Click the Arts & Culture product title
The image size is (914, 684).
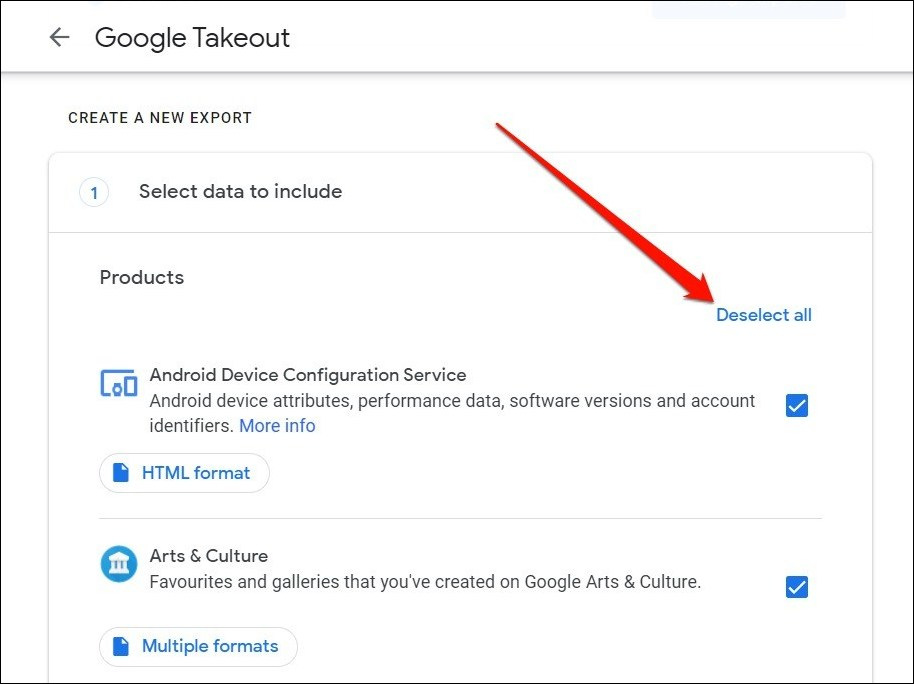209,556
